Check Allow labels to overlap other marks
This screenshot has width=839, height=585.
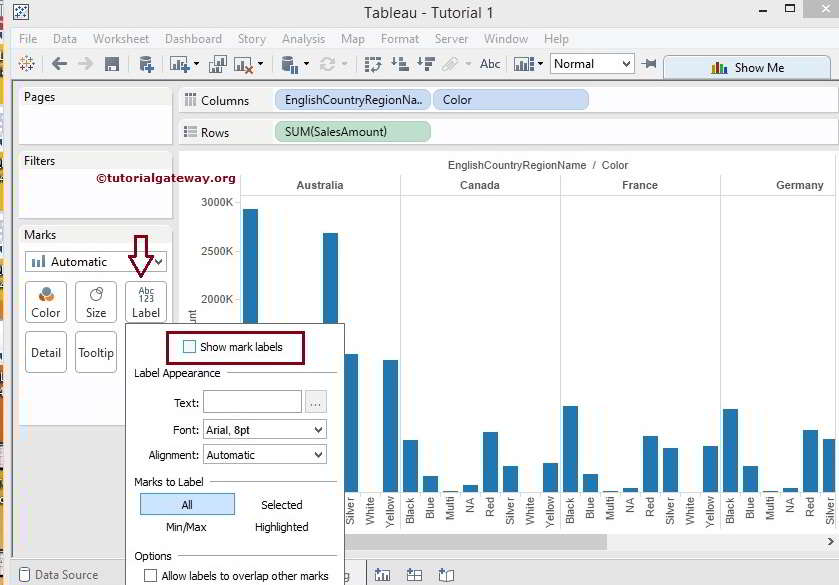pyautogui.click(x=151, y=576)
